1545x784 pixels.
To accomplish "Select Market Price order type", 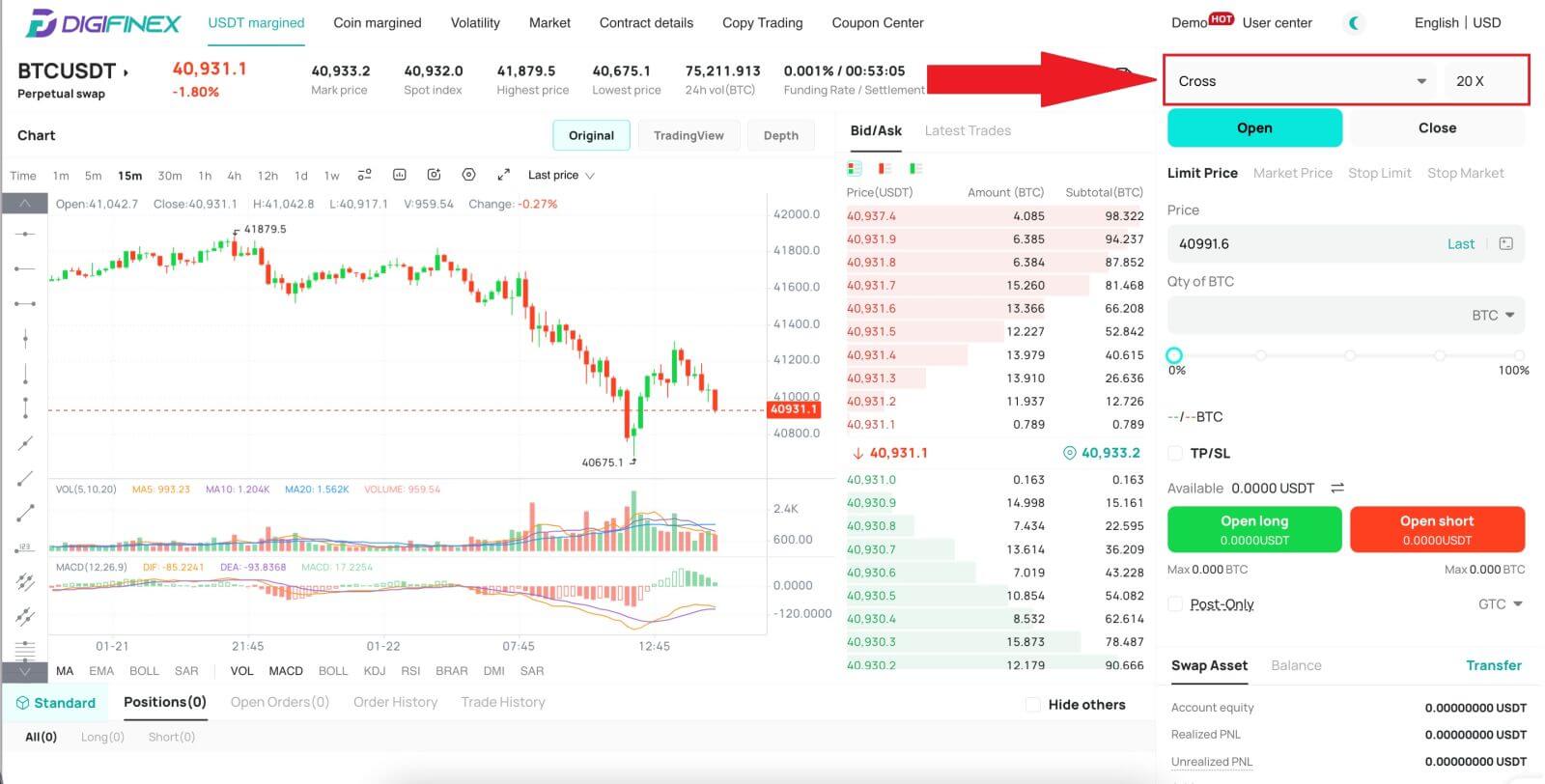I will click(x=1292, y=173).
